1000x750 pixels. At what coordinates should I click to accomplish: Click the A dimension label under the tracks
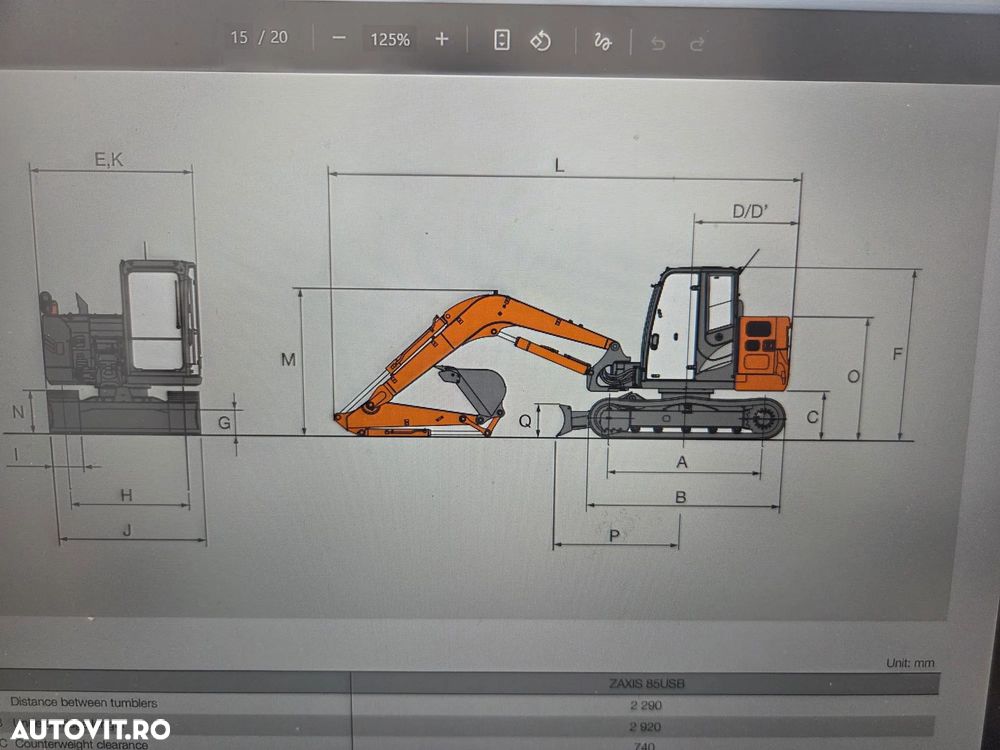coord(682,462)
